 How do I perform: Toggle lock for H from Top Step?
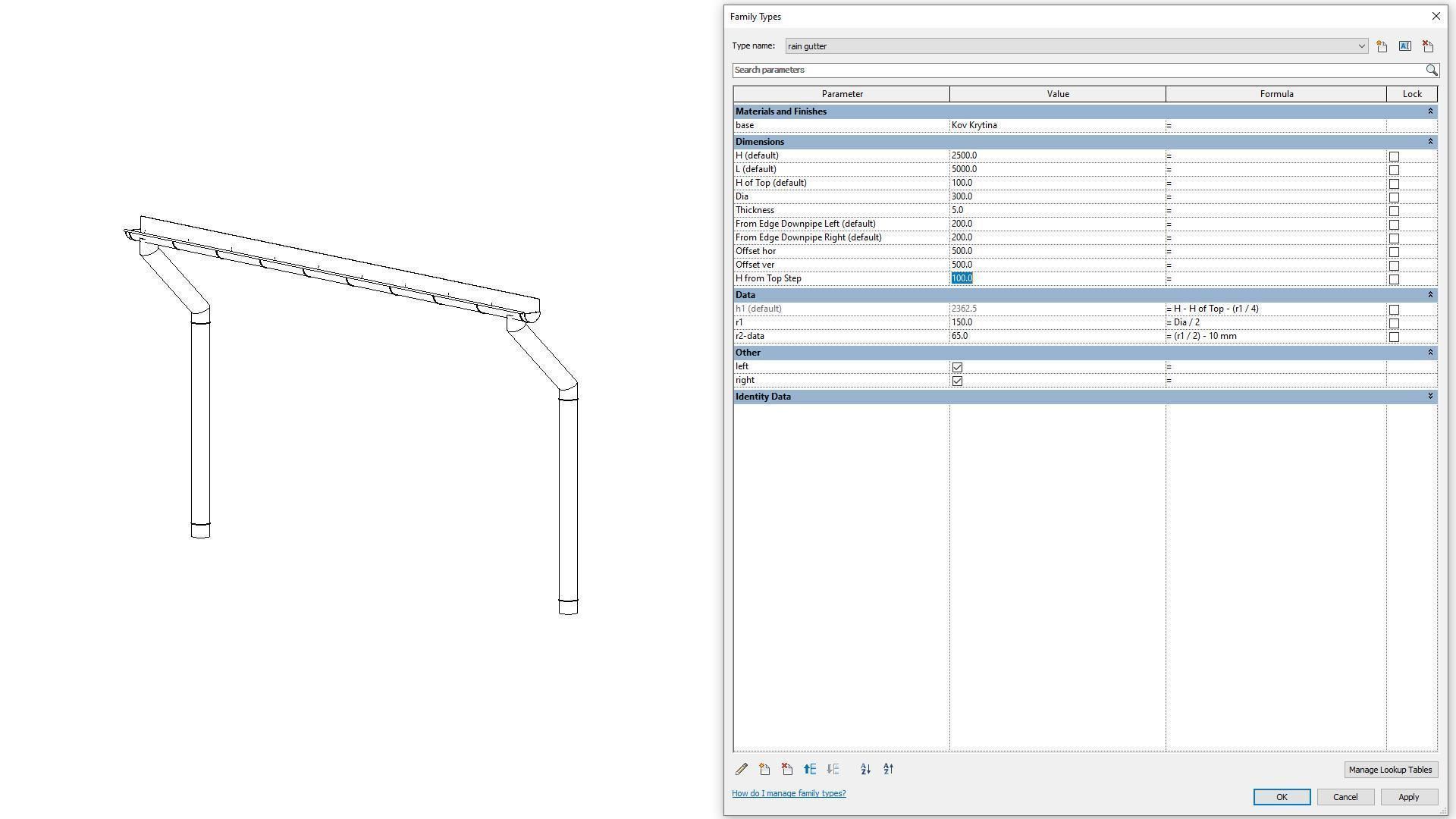1394,279
